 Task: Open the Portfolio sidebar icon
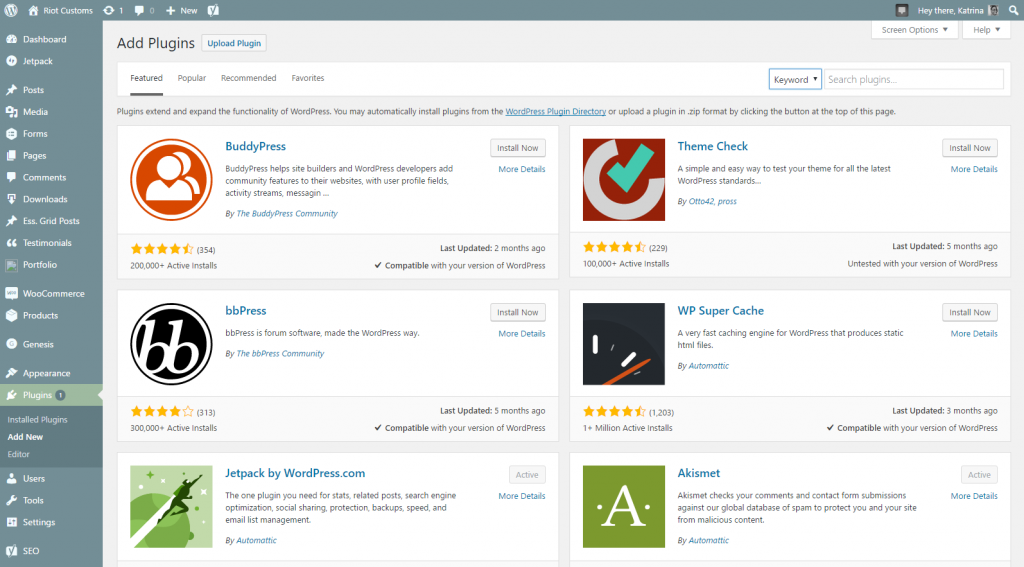(12, 265)
